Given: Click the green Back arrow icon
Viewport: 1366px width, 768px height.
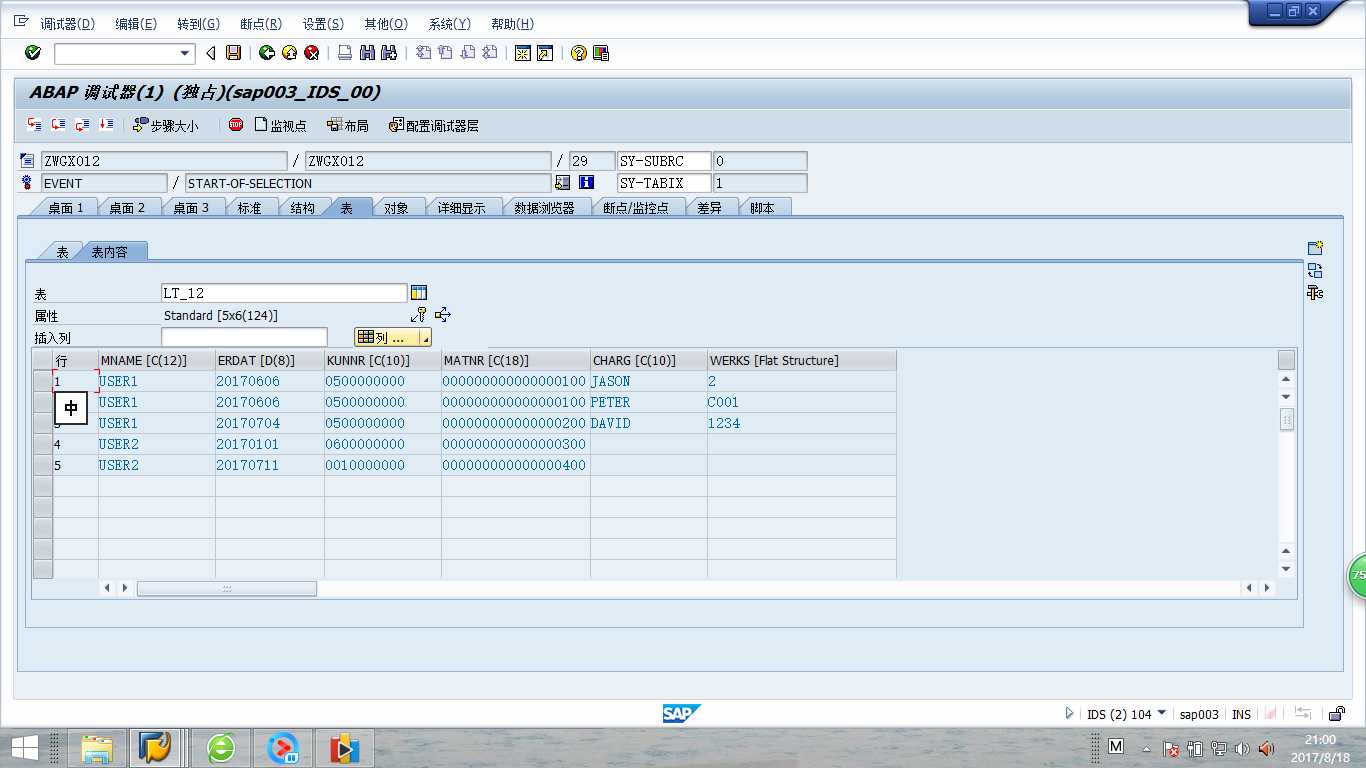Looking at the screenshot, I should pyautogui.click(x=266, y=53).
